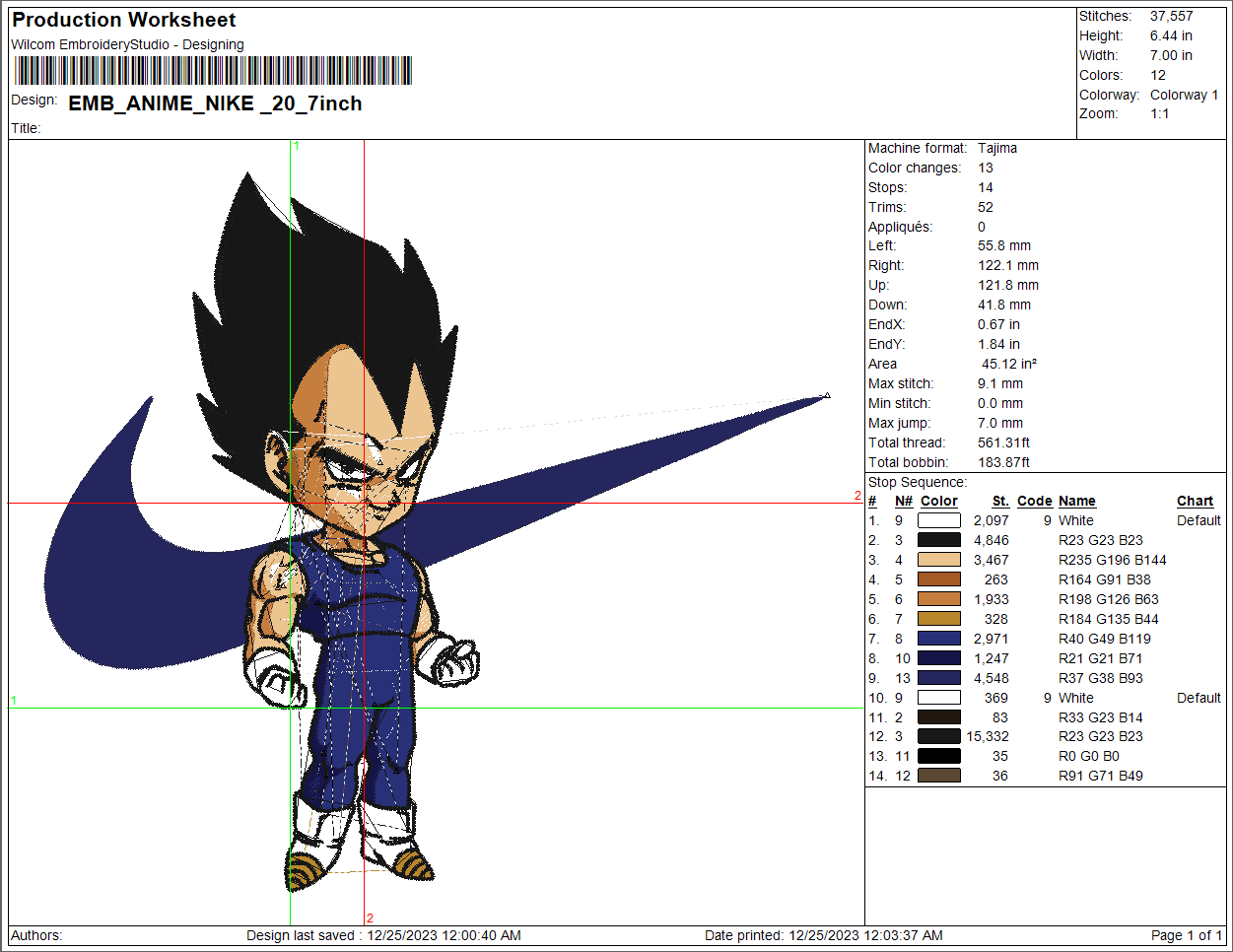This screenshot has width=1233, height=952.
Task: Click the Up value 121.8 mm
Action: pyautogui.click(x=1008, y=285)
